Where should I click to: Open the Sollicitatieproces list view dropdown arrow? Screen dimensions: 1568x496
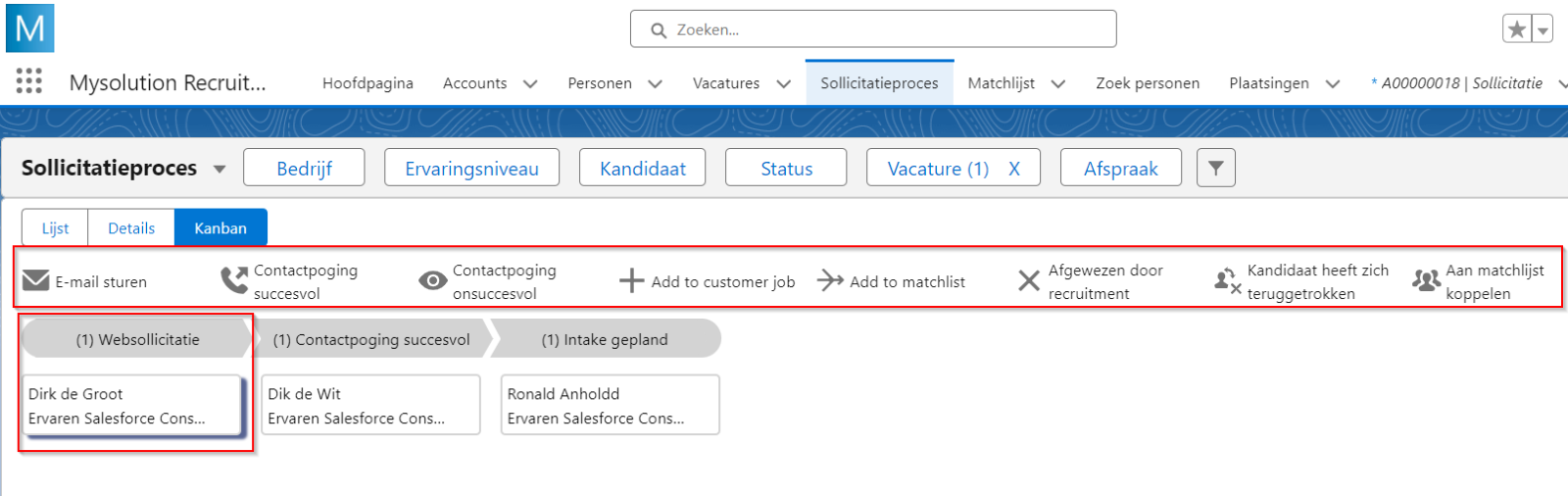(x=220, y=170)
